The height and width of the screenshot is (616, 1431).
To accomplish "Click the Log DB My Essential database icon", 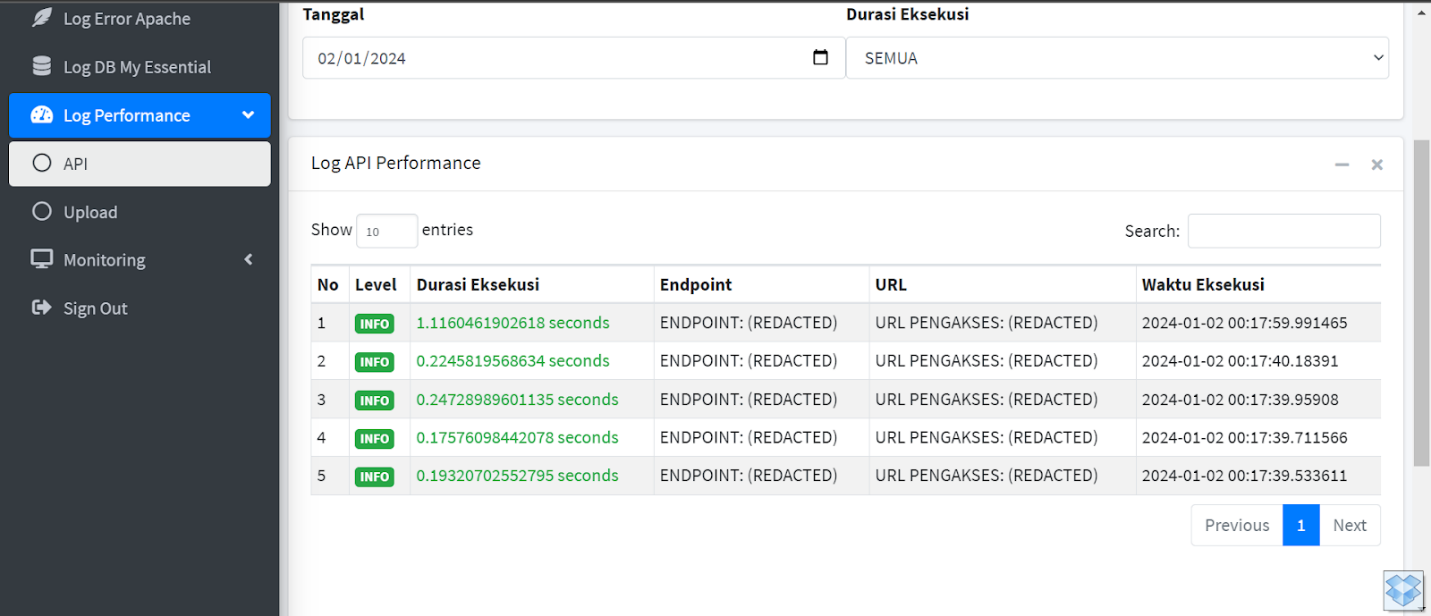I will [41, 66].
